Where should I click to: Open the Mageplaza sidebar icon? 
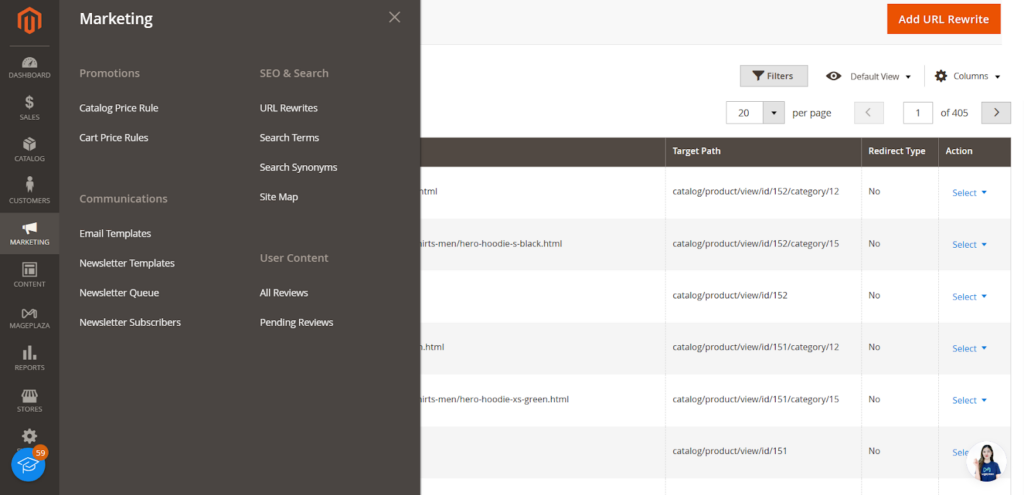[x=29, y=316]
